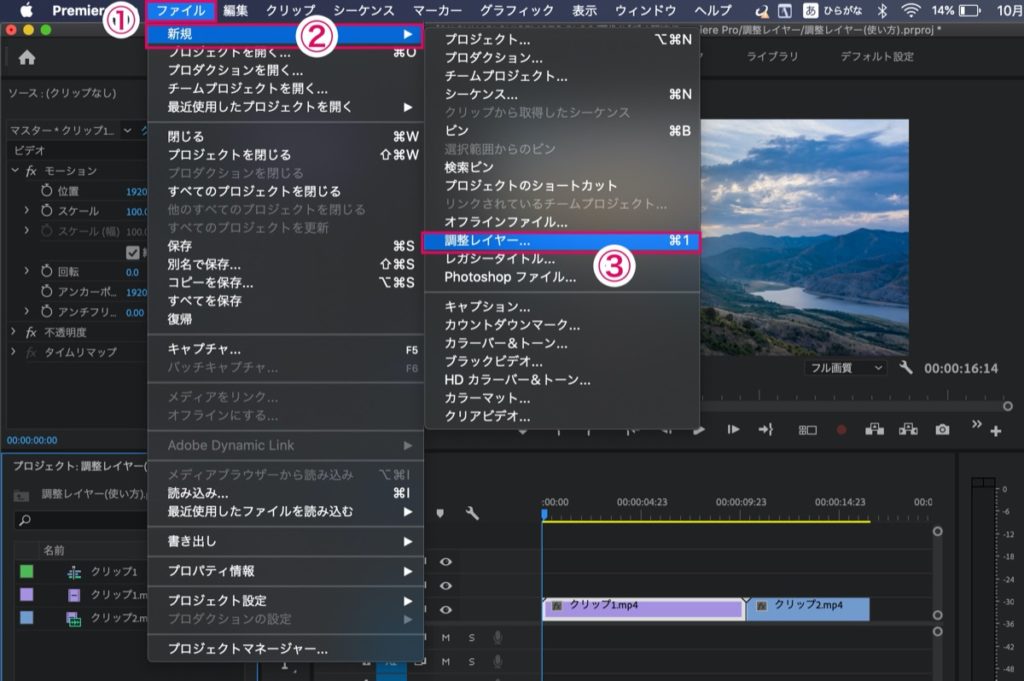Select the クリップ2.mp4 clip on the timeline

click(807, 608)
